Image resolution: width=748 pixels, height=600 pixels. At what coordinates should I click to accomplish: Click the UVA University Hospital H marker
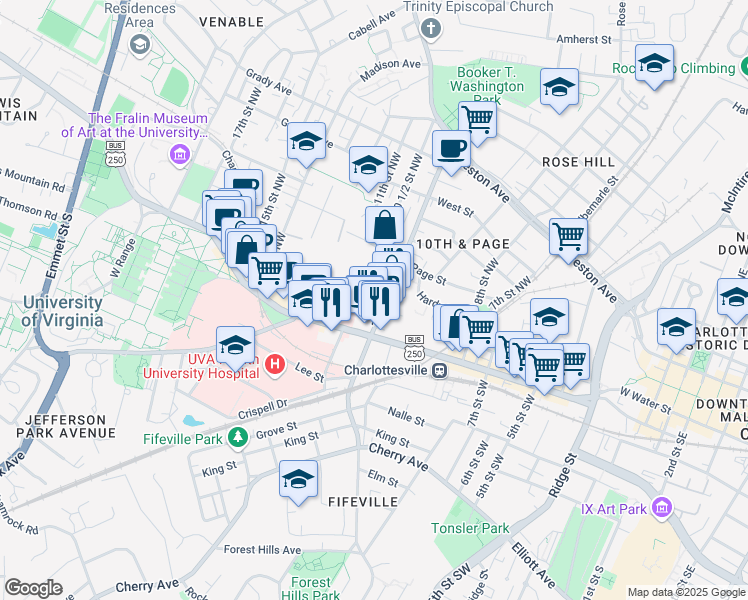tap(275, 365)
